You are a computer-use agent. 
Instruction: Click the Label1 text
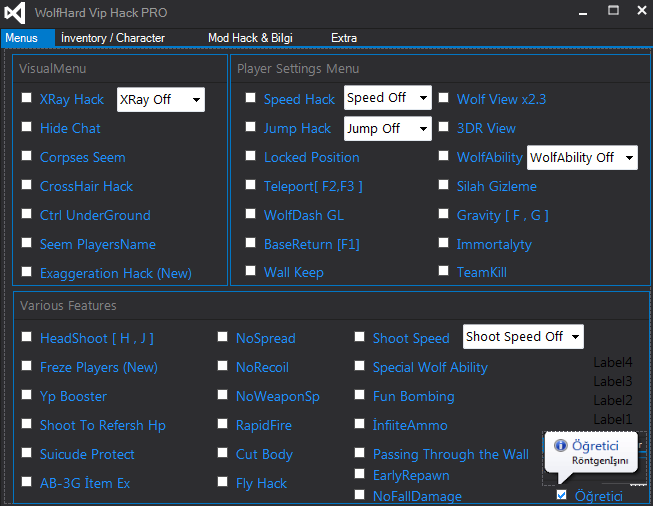pos(613,419)
